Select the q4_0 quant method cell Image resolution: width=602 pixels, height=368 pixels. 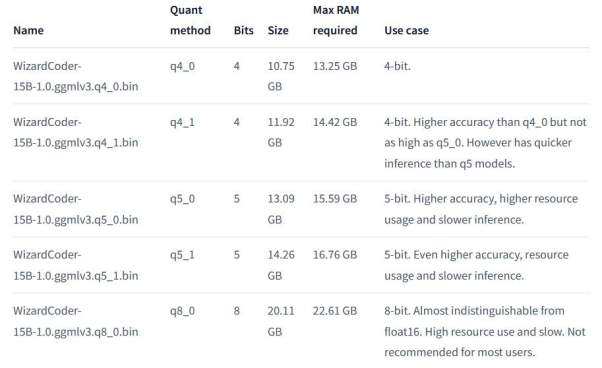pyautogui.click(x=182, y=66)
